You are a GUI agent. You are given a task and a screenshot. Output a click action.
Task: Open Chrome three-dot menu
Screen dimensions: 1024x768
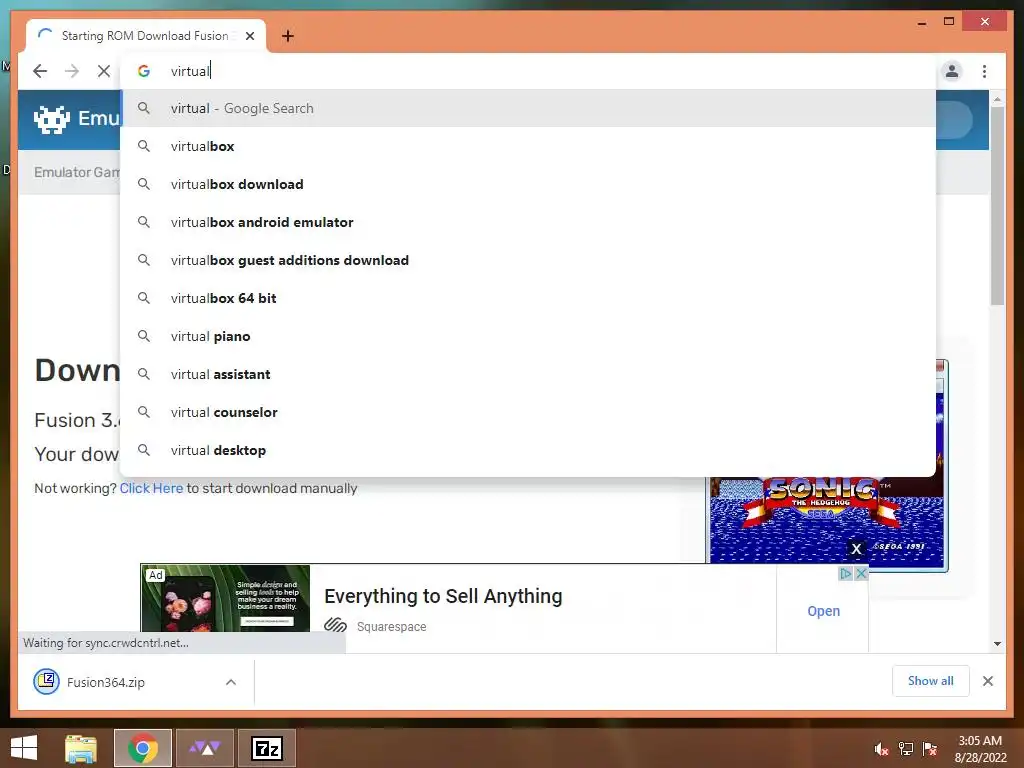click(x=984, y=71)
